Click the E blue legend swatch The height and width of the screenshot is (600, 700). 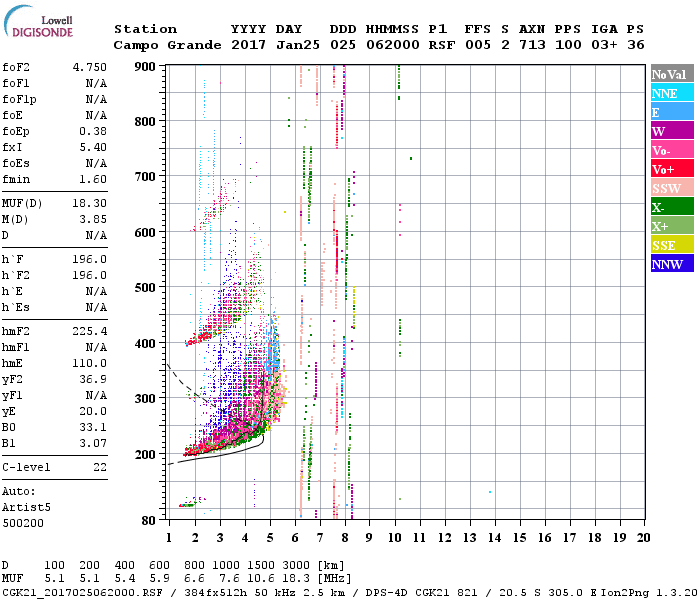pyautogui.click(x=672, y=112)
